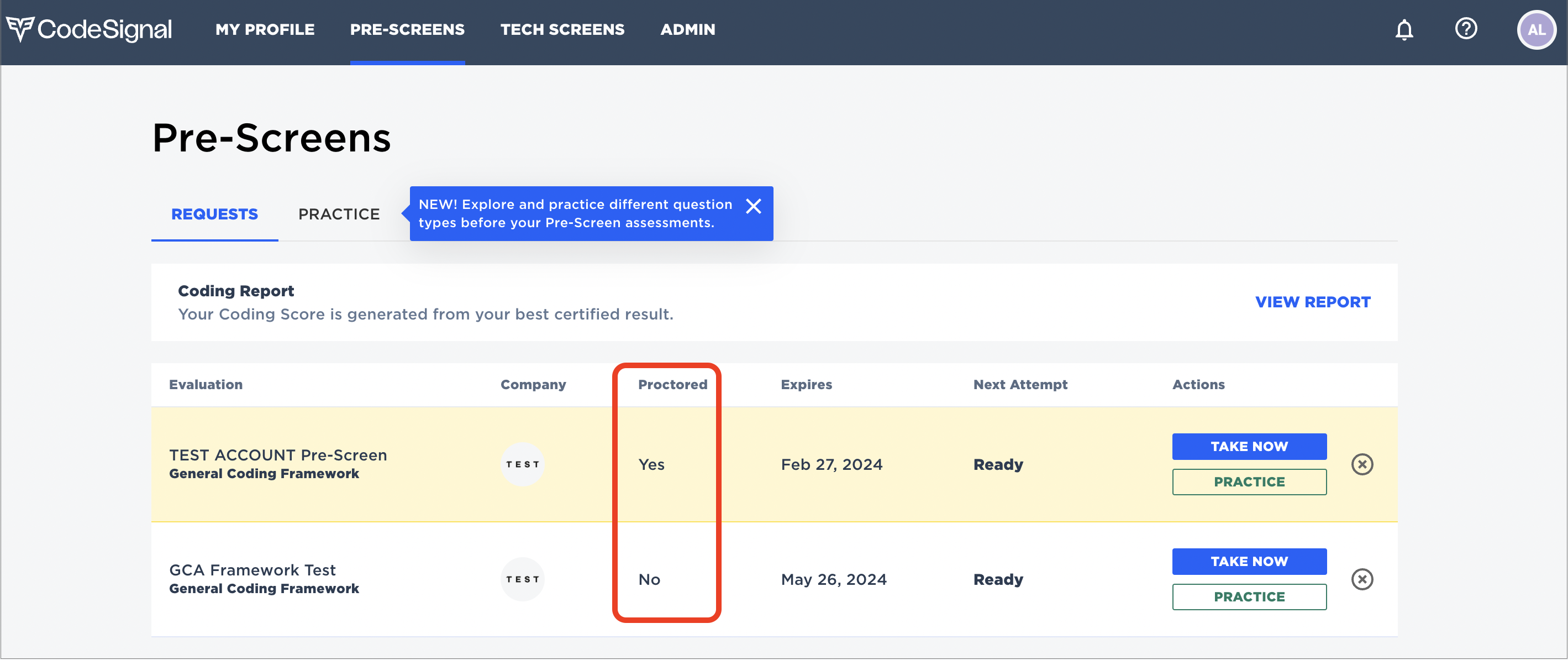
Task: Open the notifications bell
Action: [1404, 30]
